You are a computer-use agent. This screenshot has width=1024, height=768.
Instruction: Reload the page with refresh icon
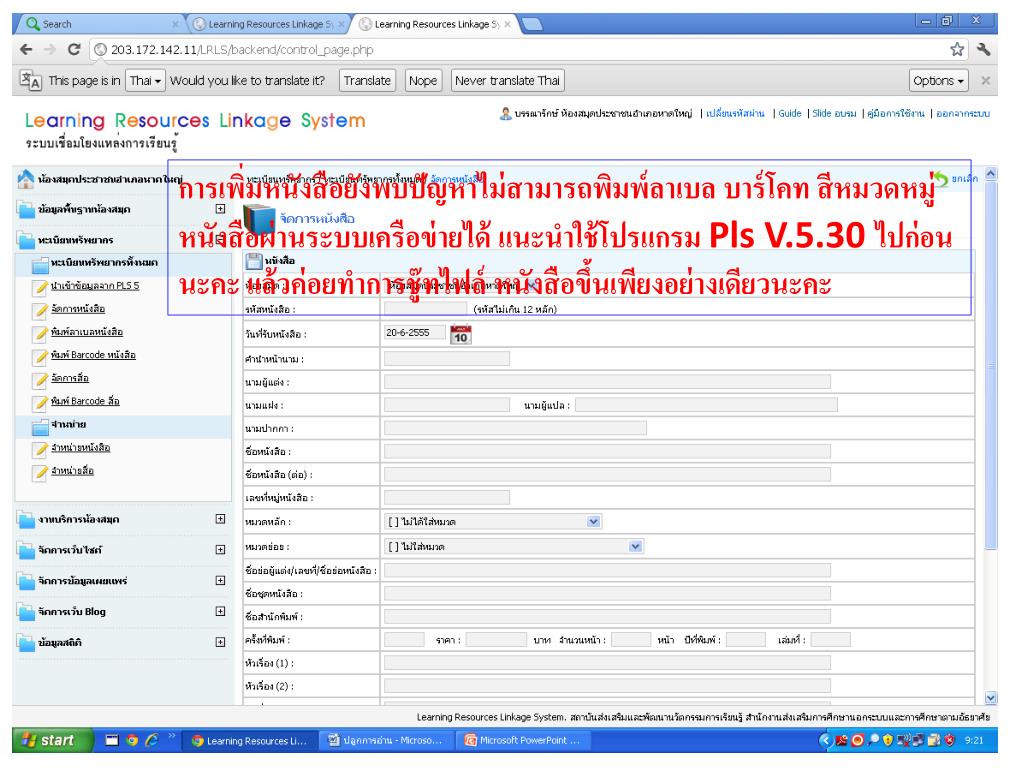click(74, 50)
